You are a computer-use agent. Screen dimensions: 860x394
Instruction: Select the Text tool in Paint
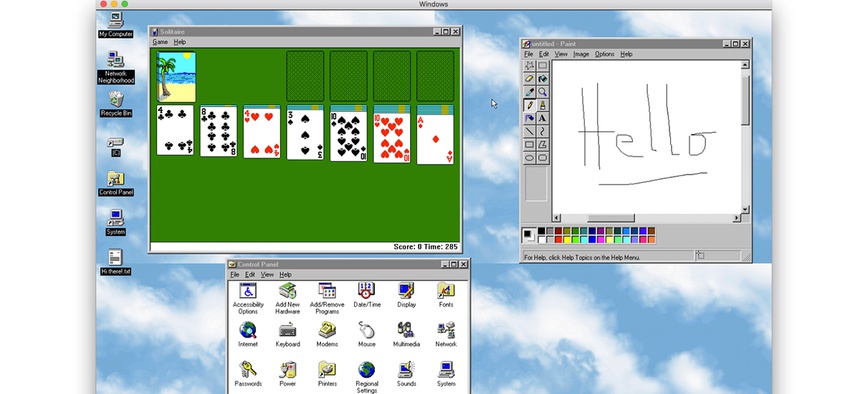(542, 118)
